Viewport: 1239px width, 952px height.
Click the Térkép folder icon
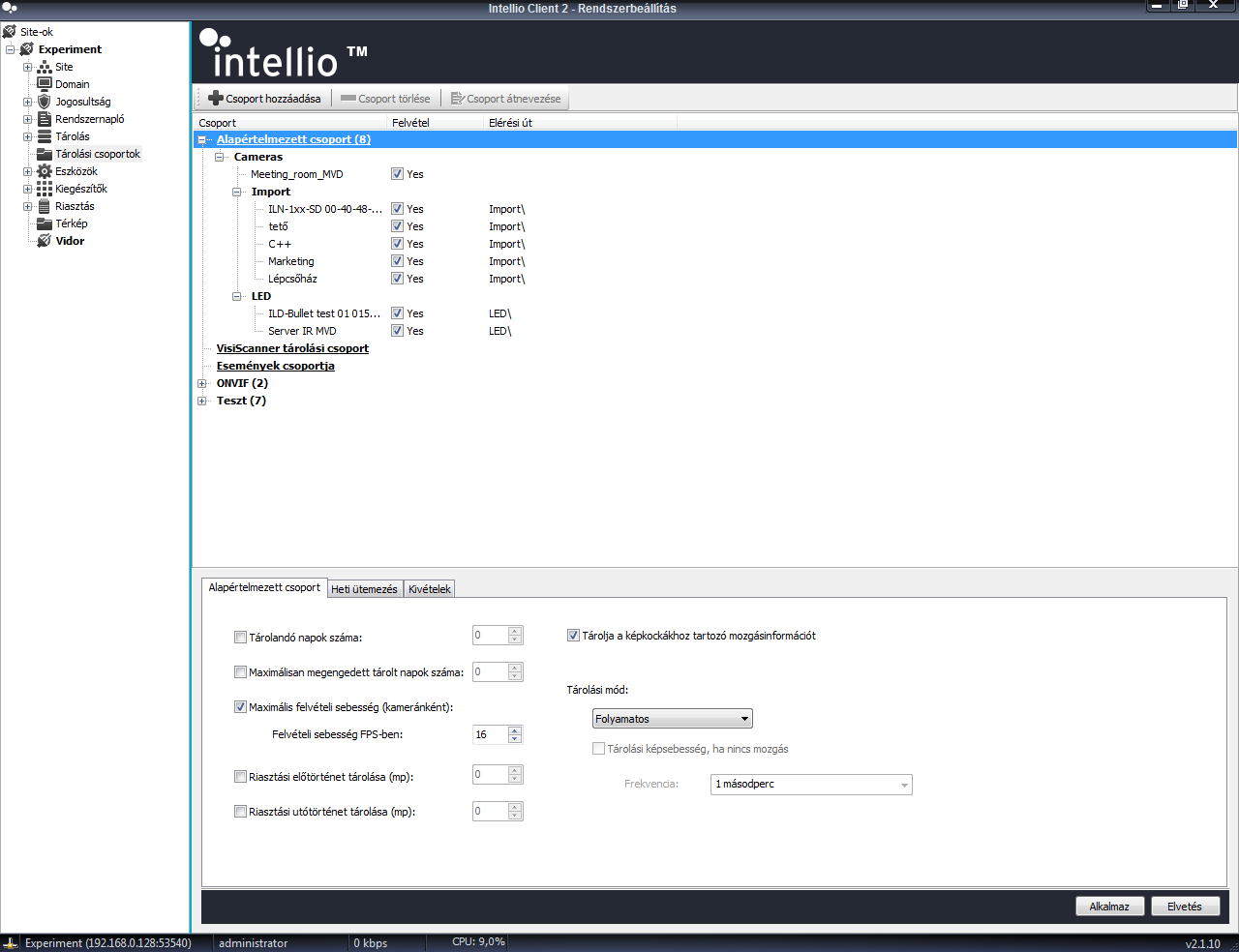[x=45, y=223]
